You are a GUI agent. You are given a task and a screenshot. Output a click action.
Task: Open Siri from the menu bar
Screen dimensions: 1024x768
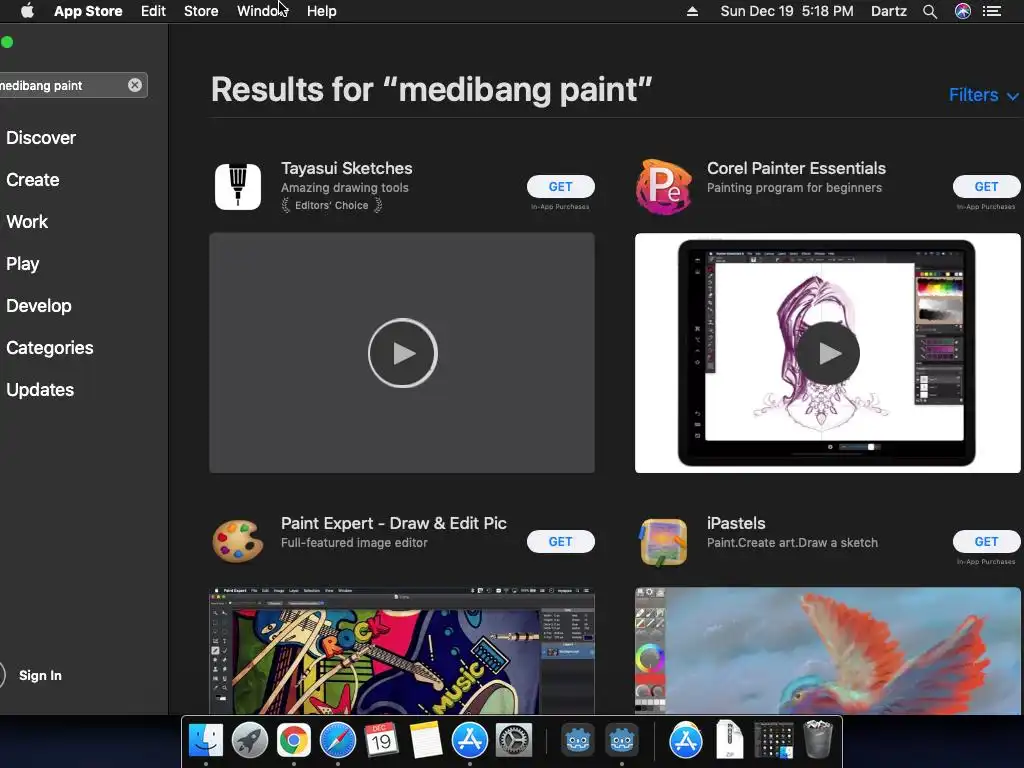[963, 11]
